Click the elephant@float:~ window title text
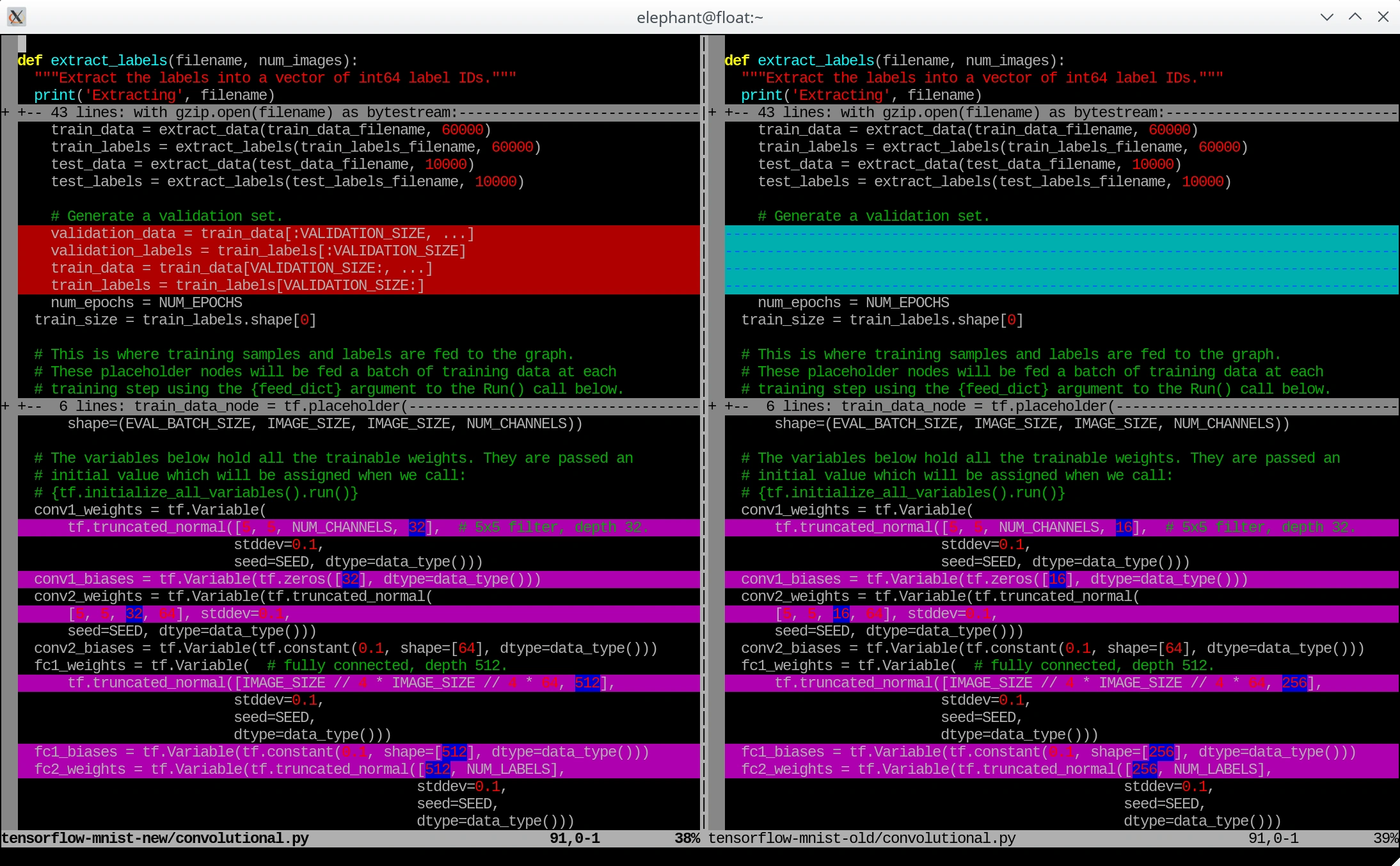This screenshot has height=866, width=1400. 699,17
